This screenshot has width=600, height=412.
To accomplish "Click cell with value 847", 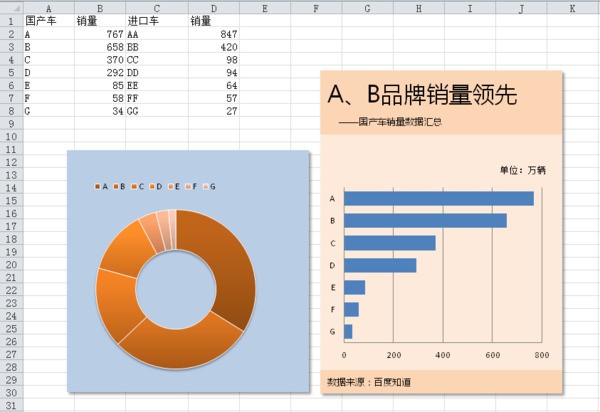I will tap(213, 33).
